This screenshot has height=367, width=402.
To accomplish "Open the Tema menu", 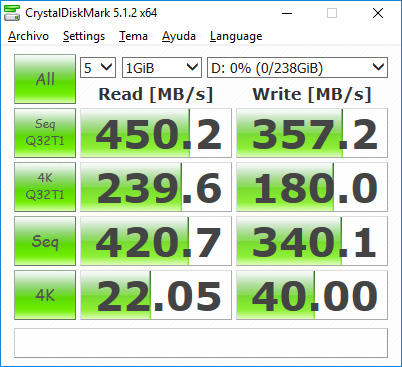I will (x=133, y=36).
